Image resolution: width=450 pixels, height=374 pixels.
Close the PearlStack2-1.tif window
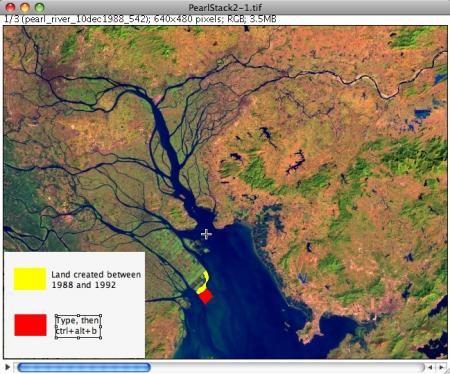(11, 7)
